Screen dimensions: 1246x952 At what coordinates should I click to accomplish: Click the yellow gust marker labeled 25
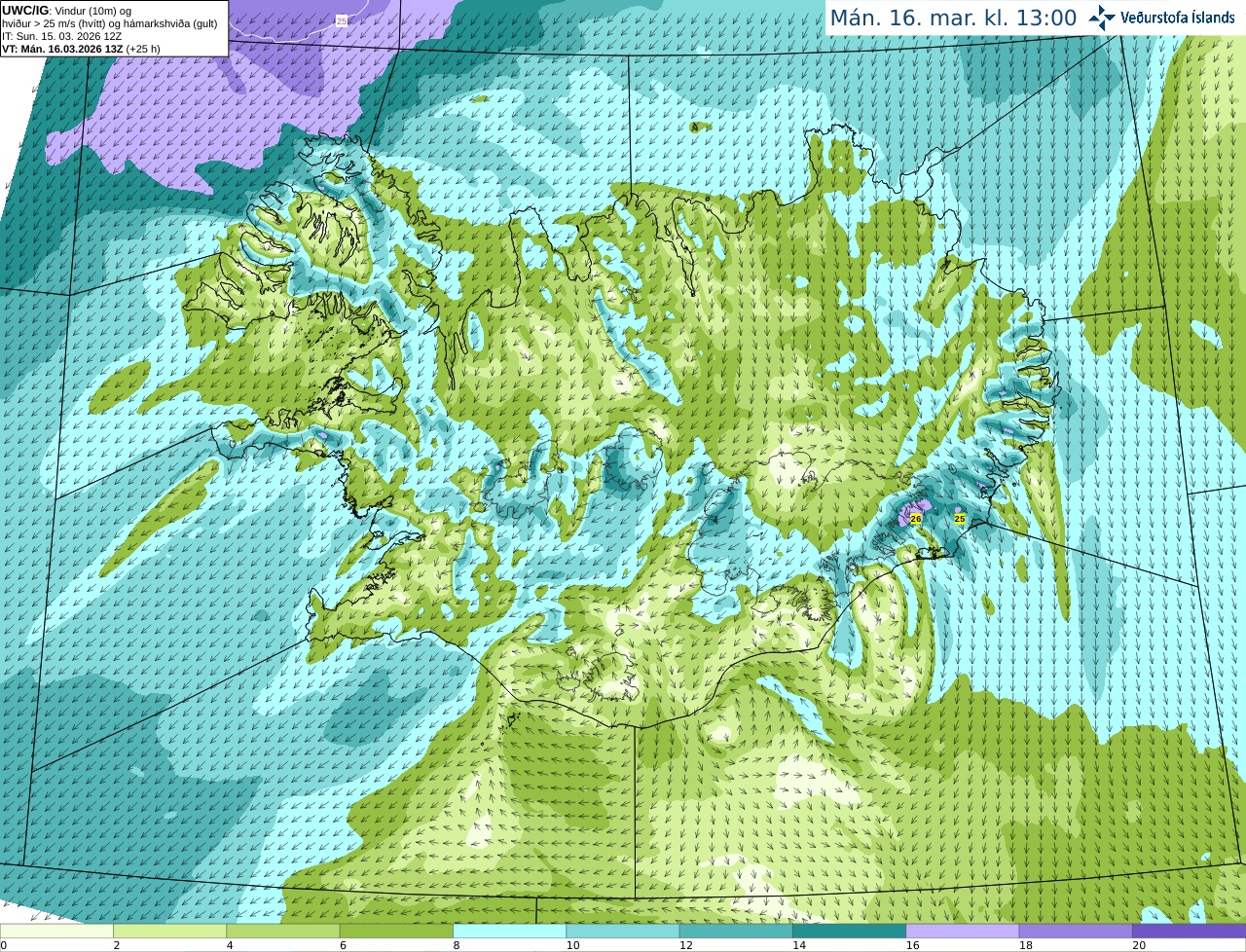point(960,519)
